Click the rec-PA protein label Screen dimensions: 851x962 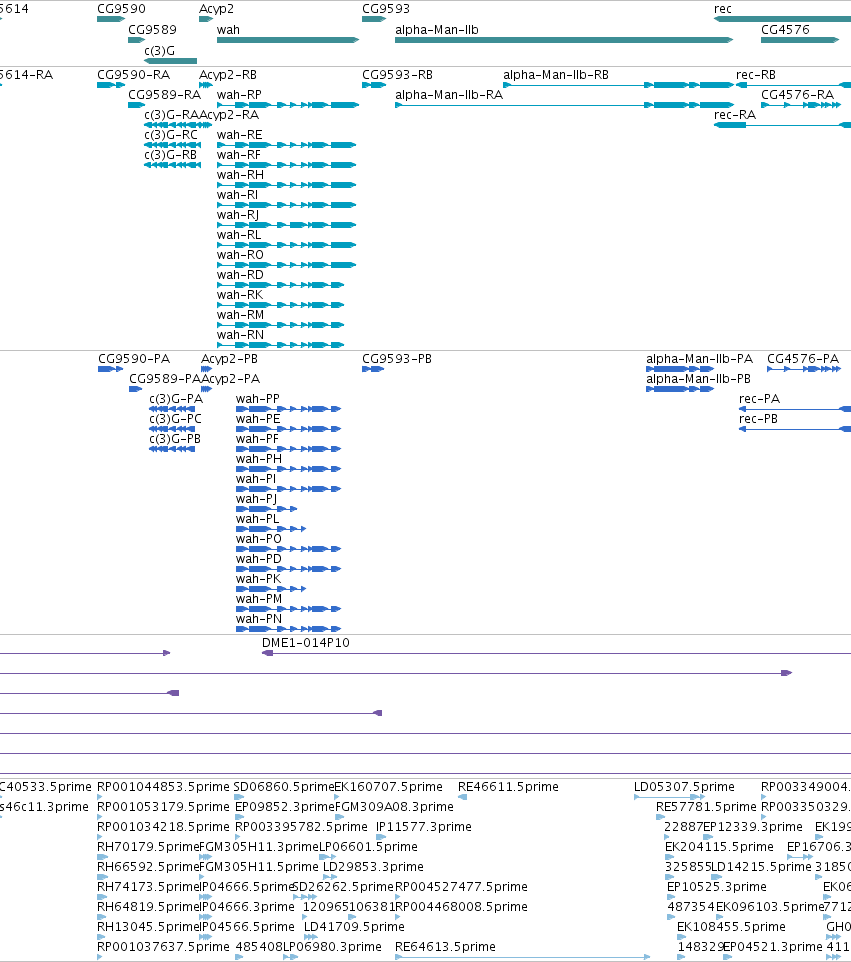[x=759, y=398]
